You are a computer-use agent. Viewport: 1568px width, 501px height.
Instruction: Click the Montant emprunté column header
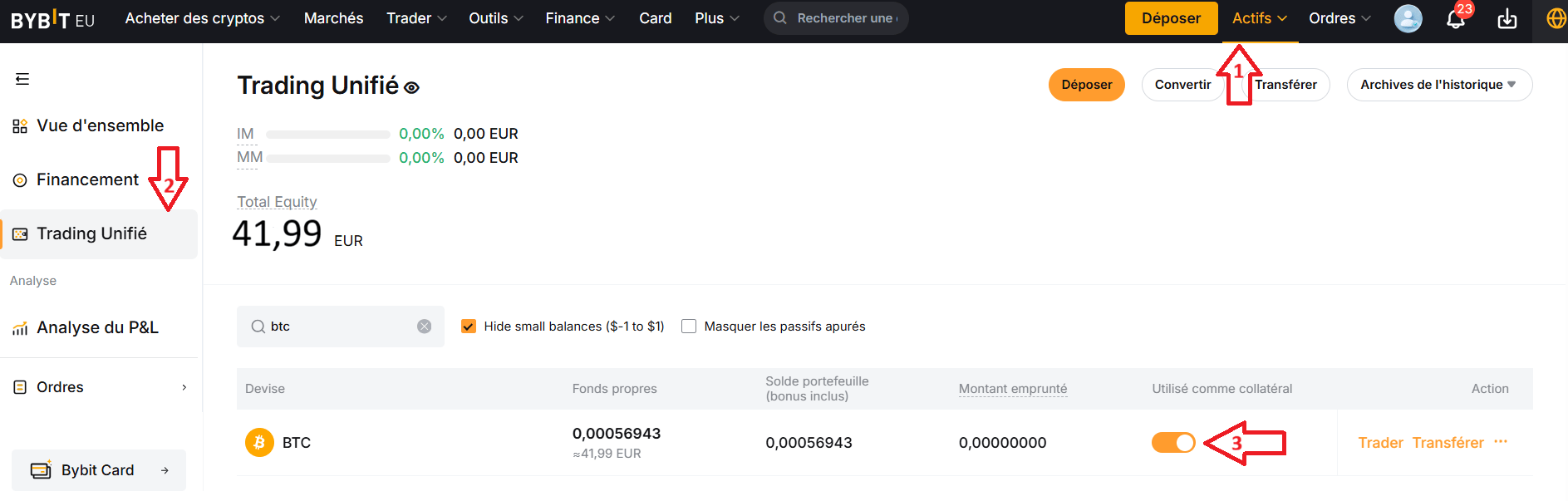1013,389
